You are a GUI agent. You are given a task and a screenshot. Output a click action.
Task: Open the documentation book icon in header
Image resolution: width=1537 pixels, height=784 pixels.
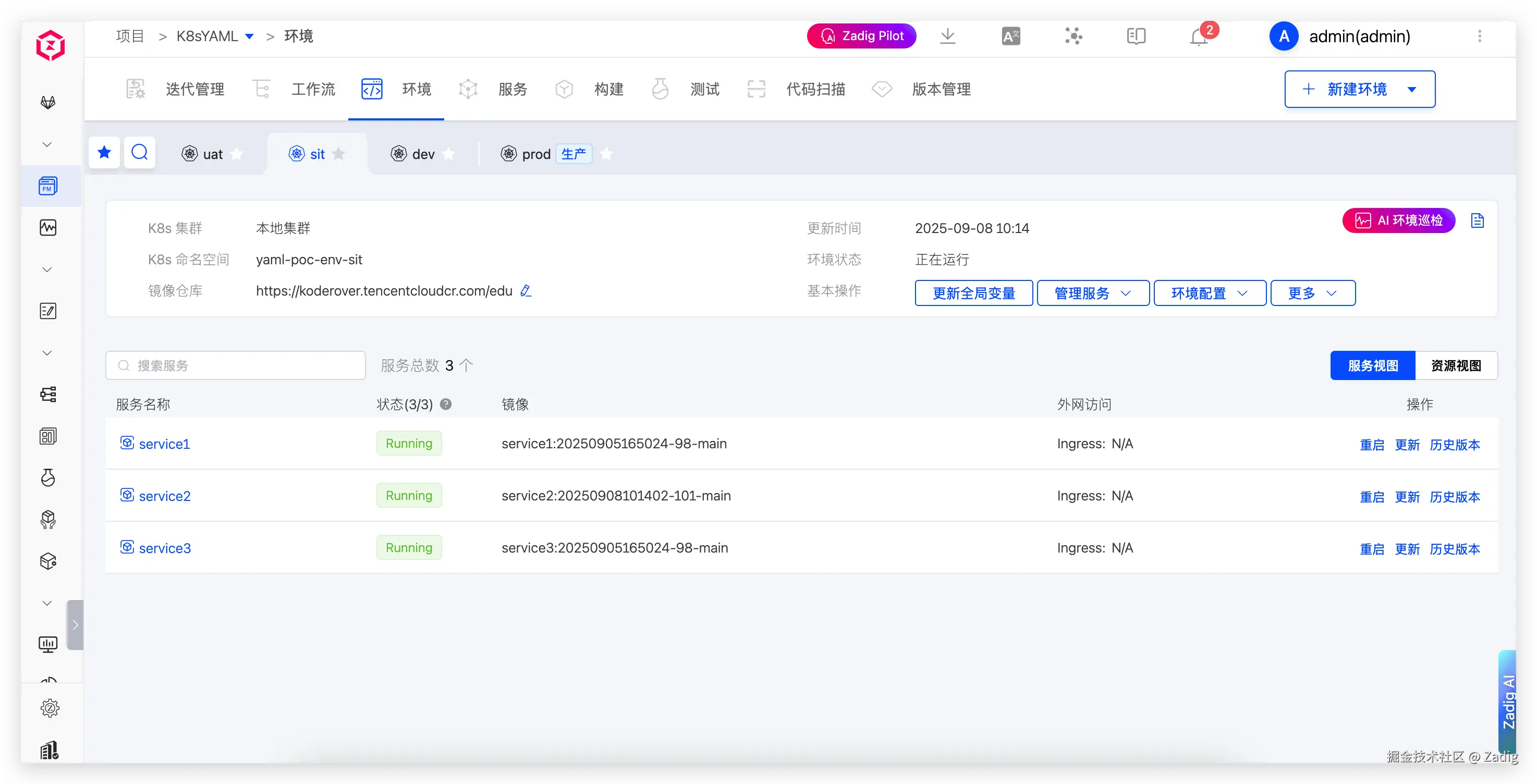coord(1136,36)
